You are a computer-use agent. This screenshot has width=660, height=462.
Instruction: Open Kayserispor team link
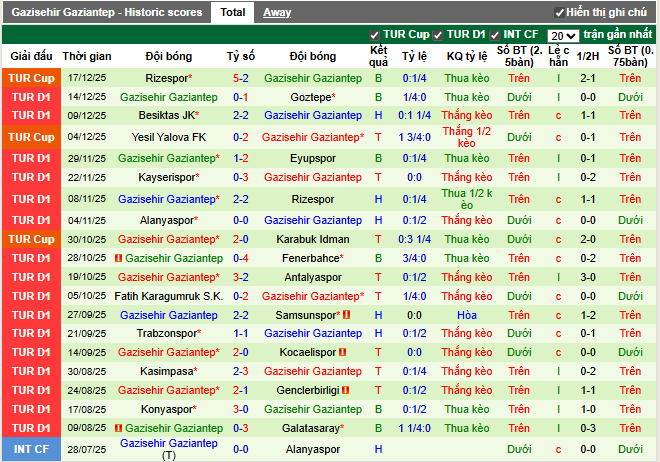(169, 177)
